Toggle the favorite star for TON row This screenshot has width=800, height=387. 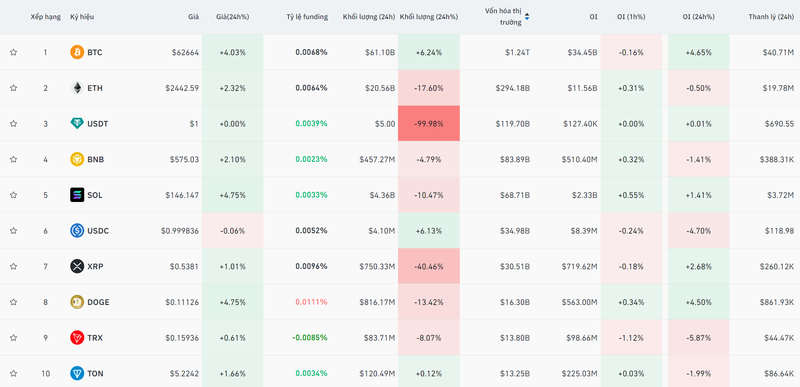13,373
